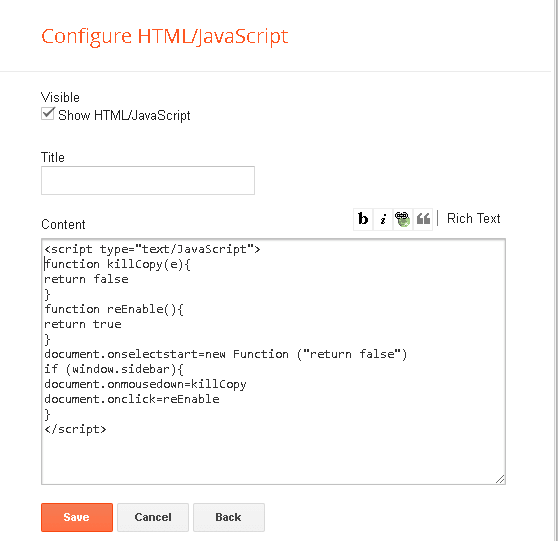Screen dimensions: 558x541
Task: Click the document.onselectstart code line
Action: pos(226,354)
